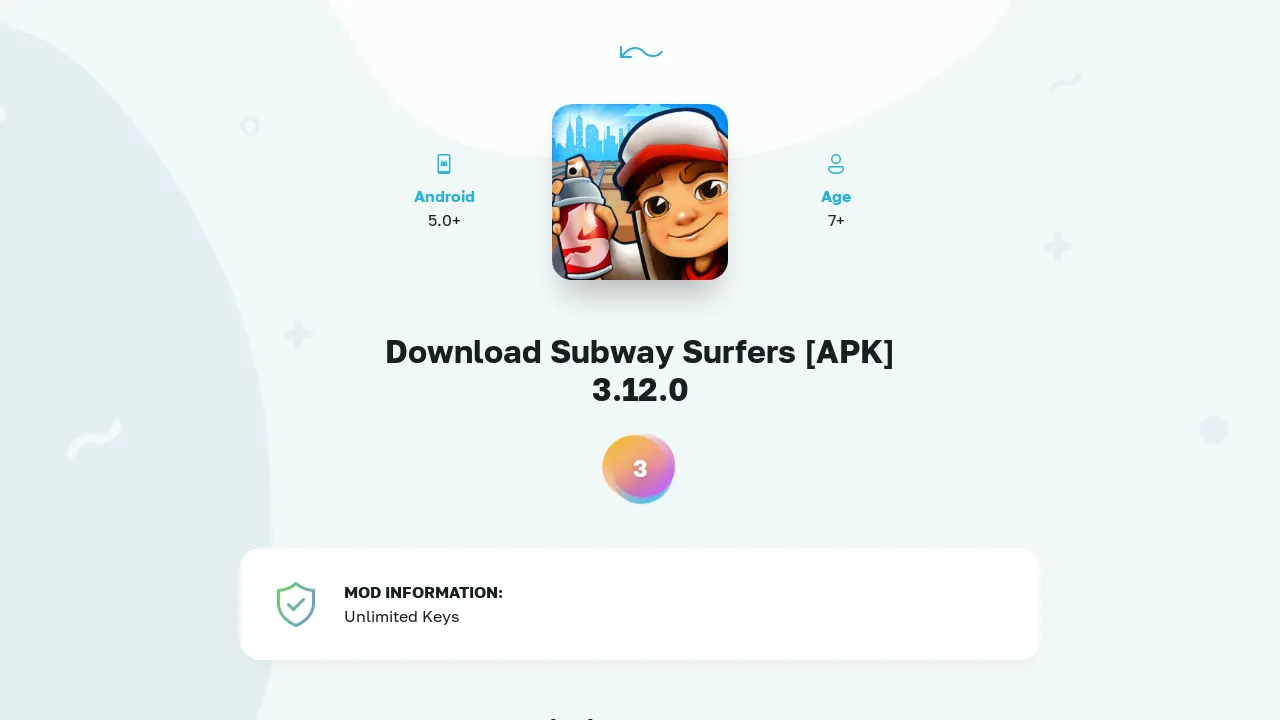The height and width of the screenshot is (720, 1280).
Task: Click the back arrow icon at top
Action: (x=641, y=52)
